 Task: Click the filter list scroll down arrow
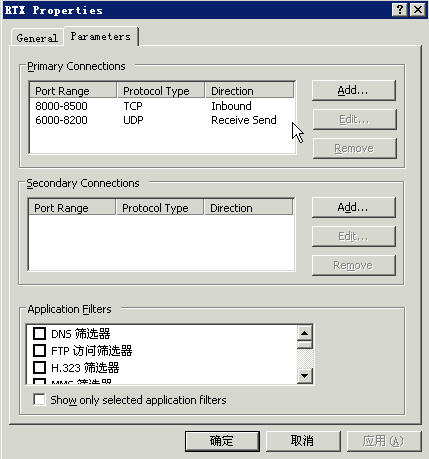tap(304, 376)
